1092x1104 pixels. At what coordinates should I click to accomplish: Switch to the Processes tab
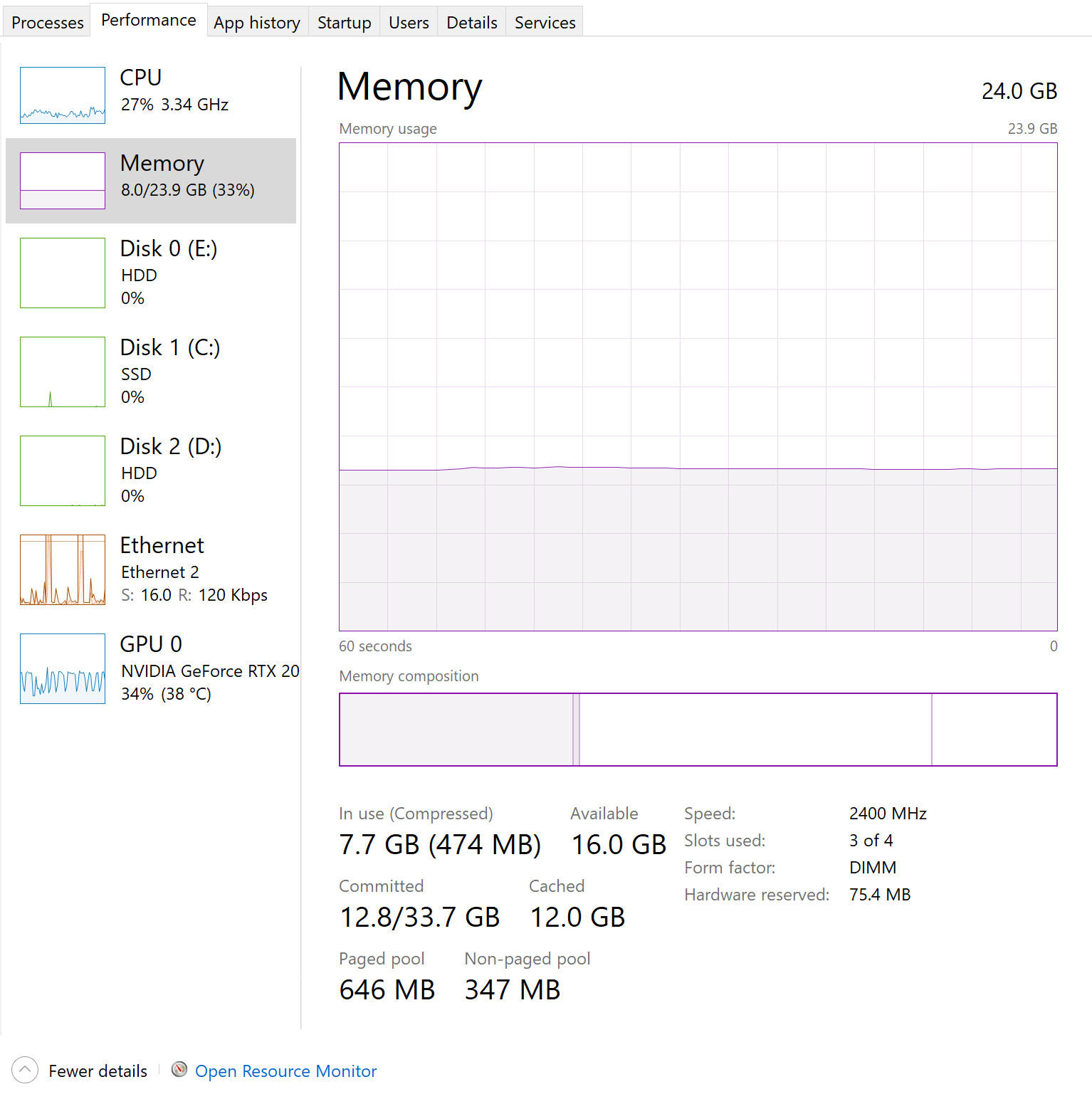48,23
